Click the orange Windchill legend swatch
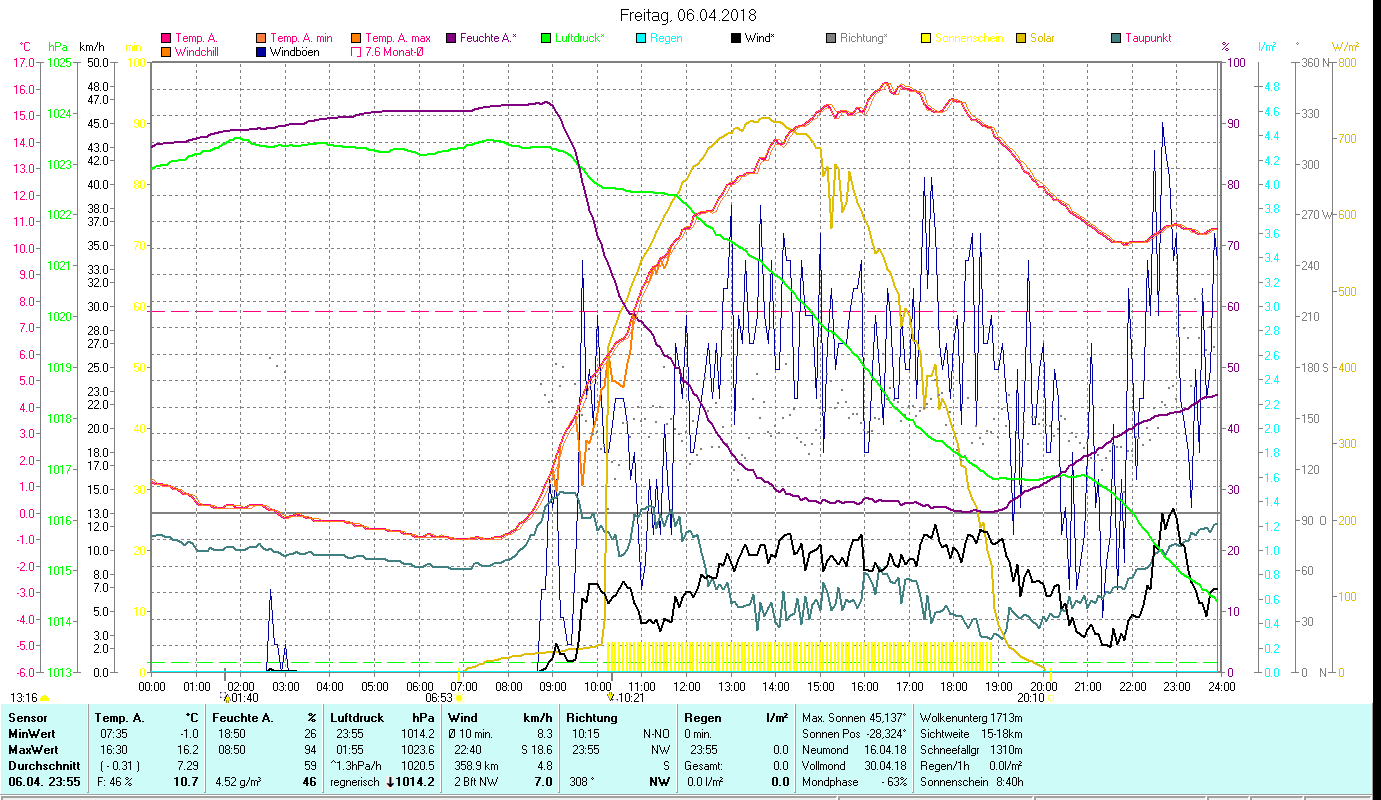1381x800 pixels. [166, 51]
